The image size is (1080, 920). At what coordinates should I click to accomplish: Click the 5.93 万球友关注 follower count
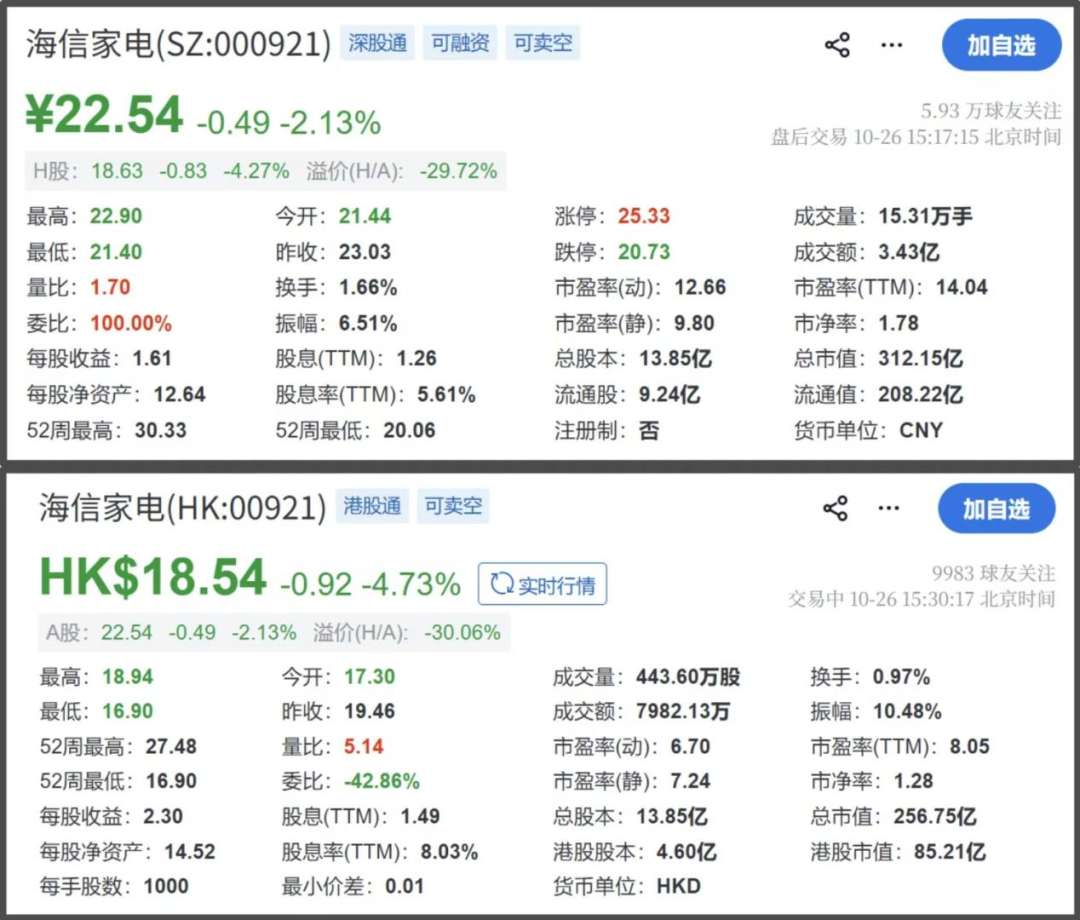point(990,111)
